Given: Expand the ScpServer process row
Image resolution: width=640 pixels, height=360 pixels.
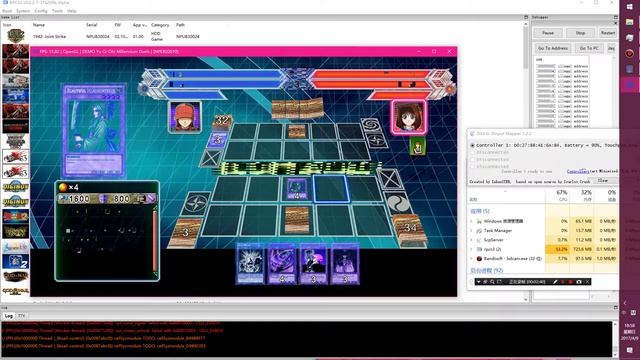Looking at the screenshot, I should pos(472,240).
